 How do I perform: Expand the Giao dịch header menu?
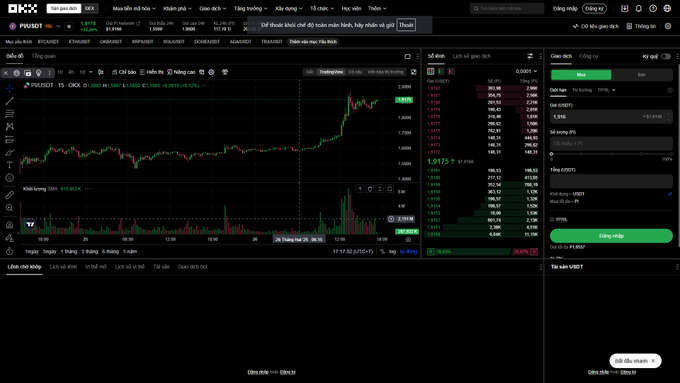[212, 8]
